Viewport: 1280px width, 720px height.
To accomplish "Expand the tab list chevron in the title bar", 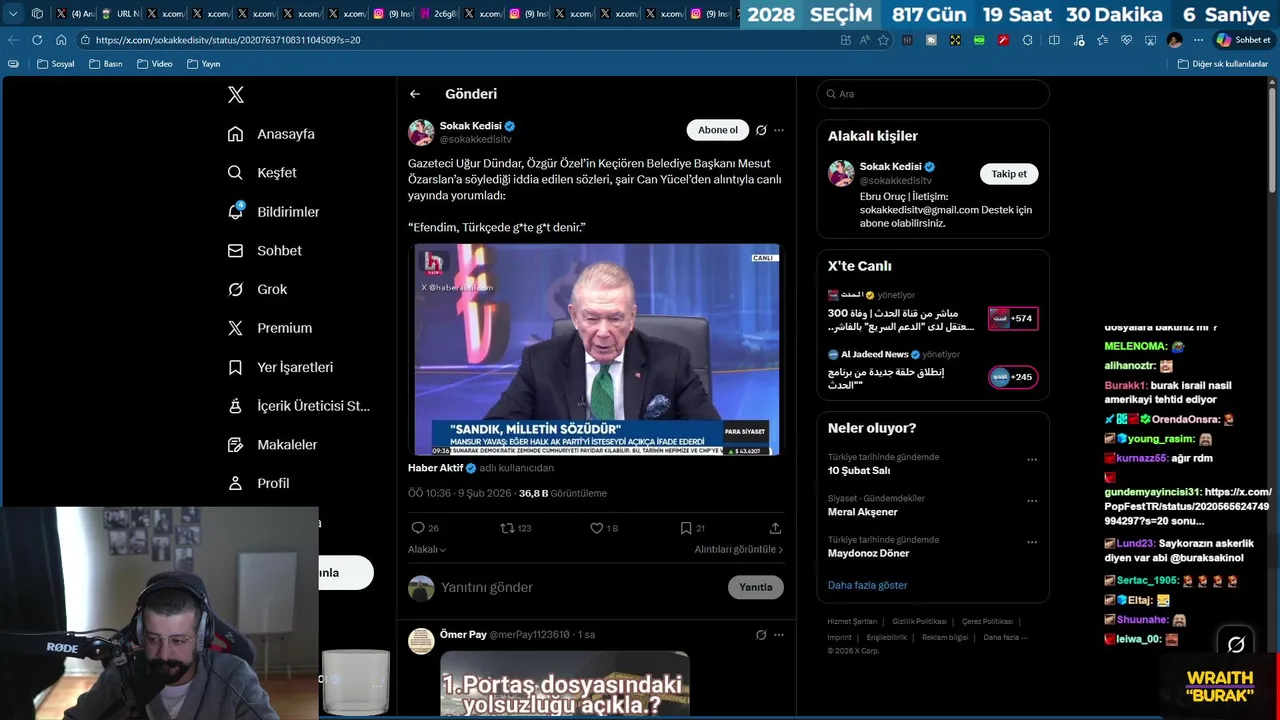I will point(13,14).
